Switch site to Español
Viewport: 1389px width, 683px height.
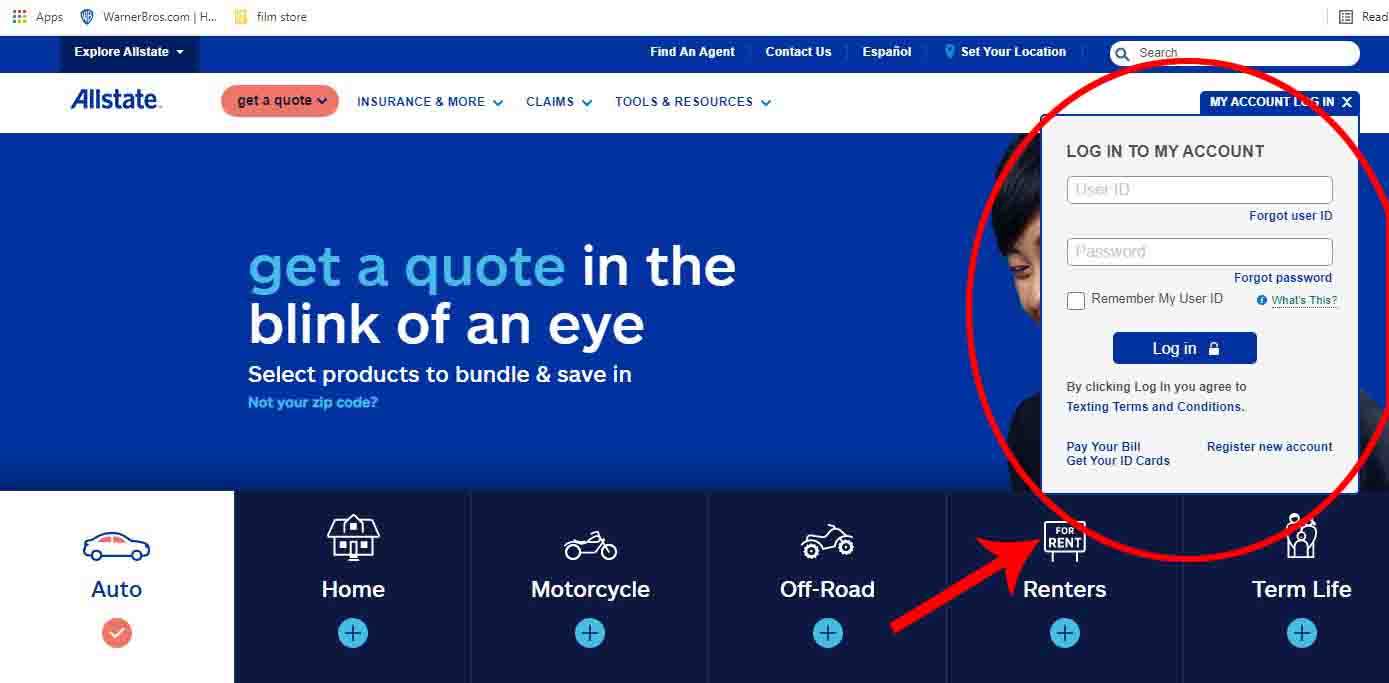tap(887, 52)
